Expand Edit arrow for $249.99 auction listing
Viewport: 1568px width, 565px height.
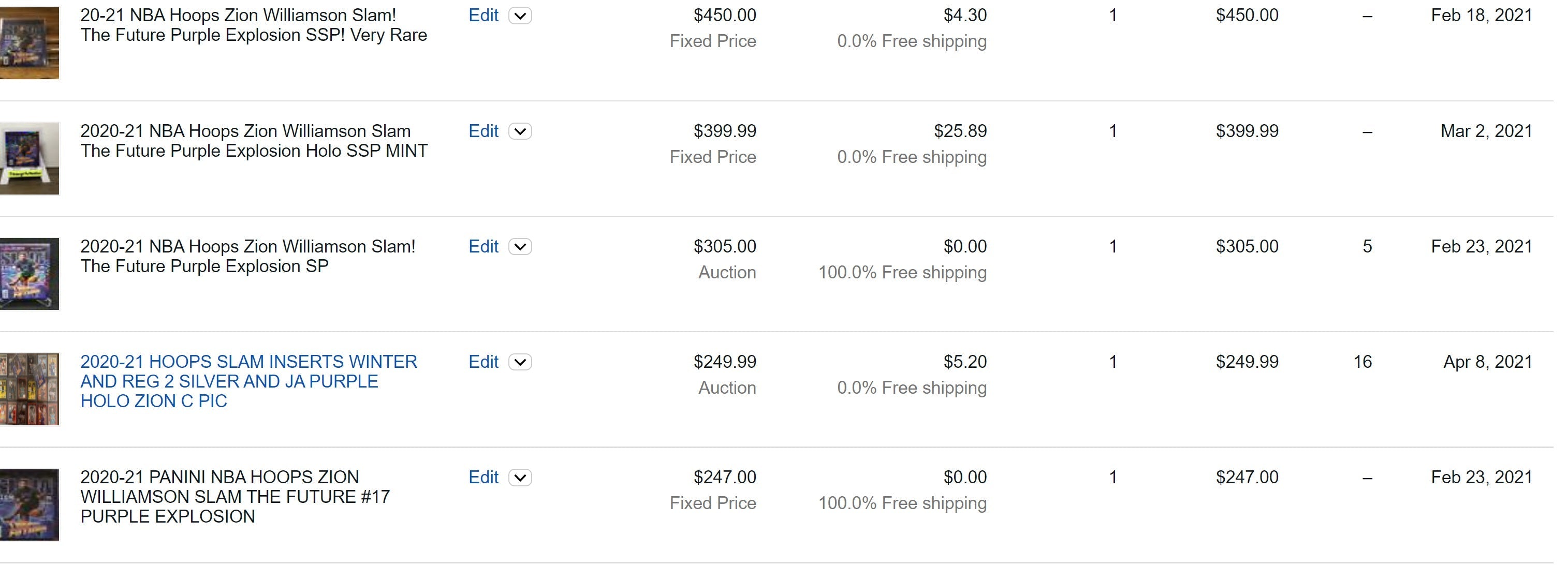[x=520, y=363]
